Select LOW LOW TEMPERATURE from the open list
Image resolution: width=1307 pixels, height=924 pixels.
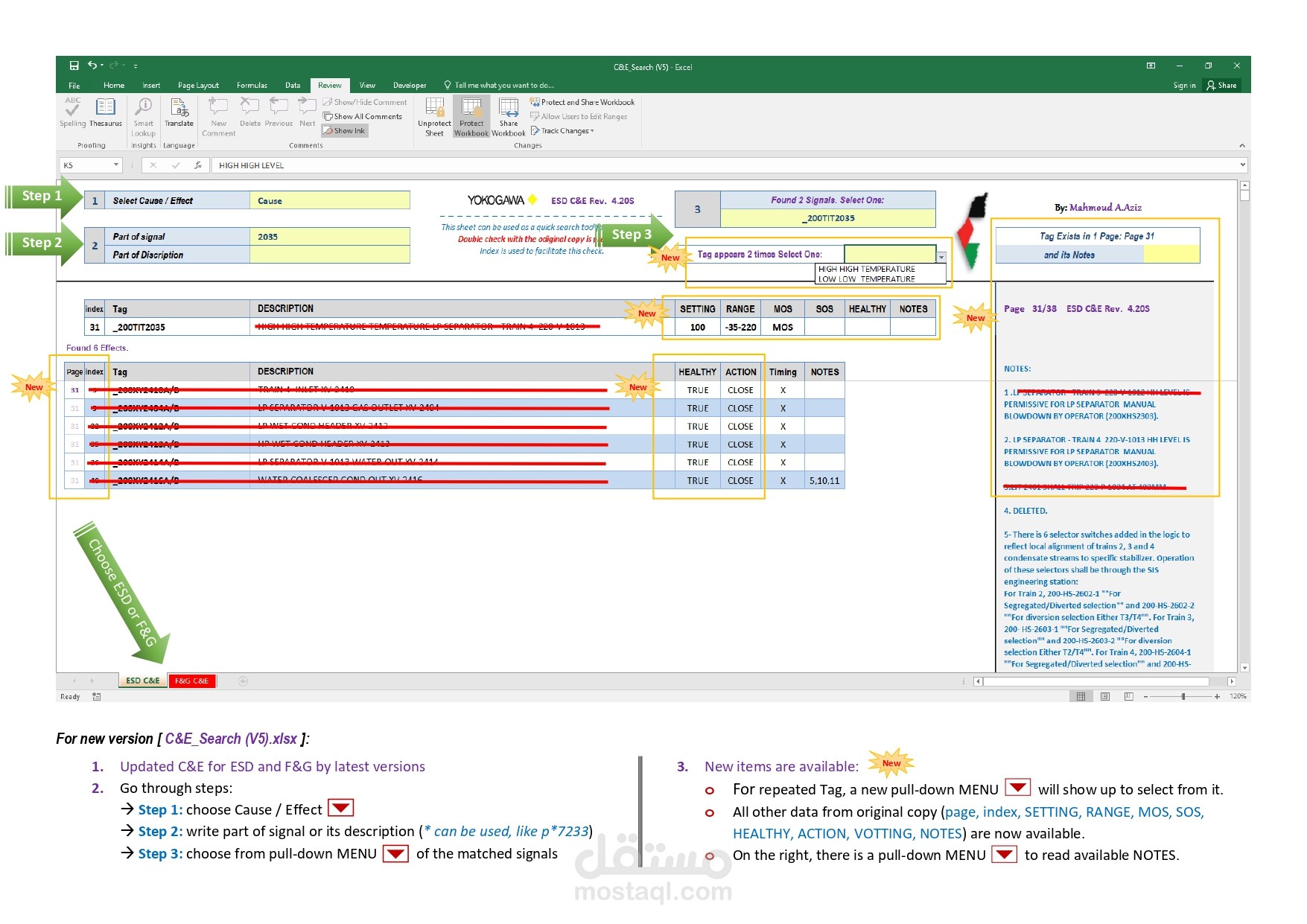click(866, 278)
